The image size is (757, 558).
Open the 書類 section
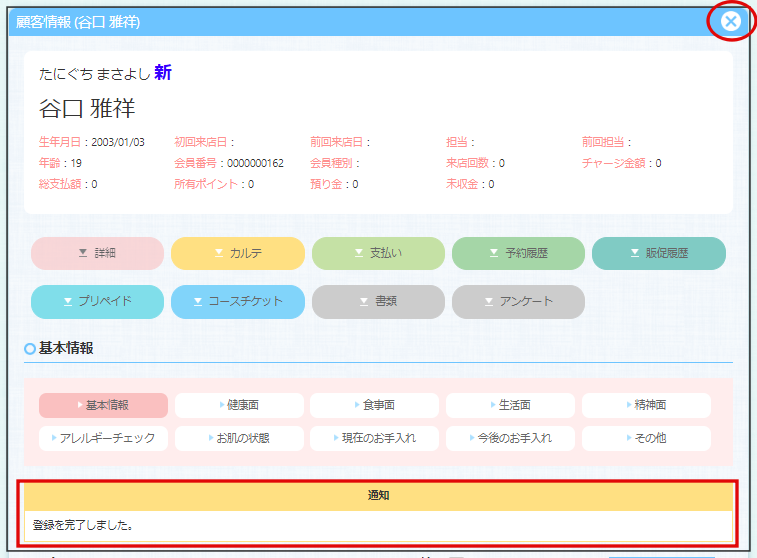point(378,301)
